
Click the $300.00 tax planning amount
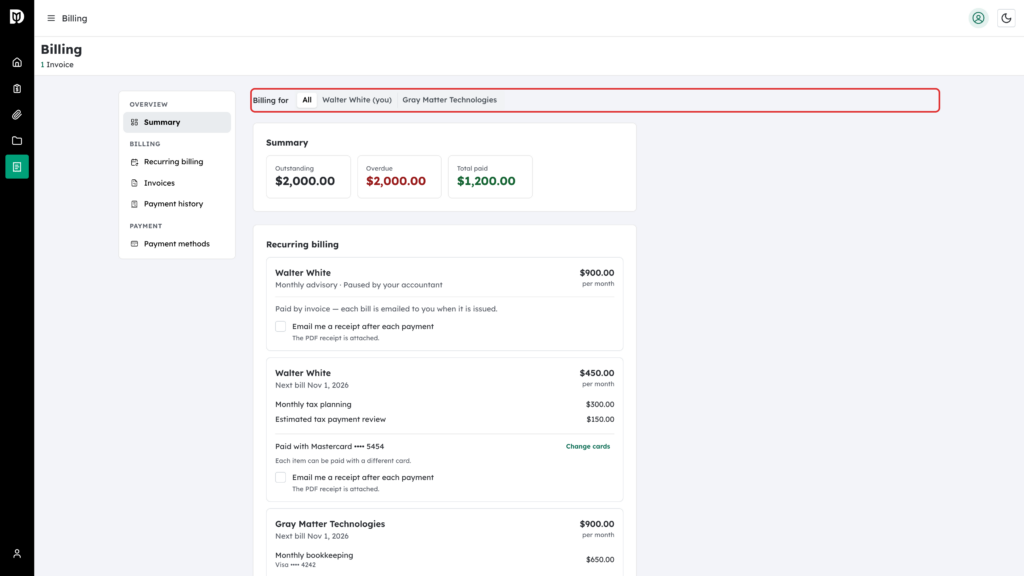point(600,404)
